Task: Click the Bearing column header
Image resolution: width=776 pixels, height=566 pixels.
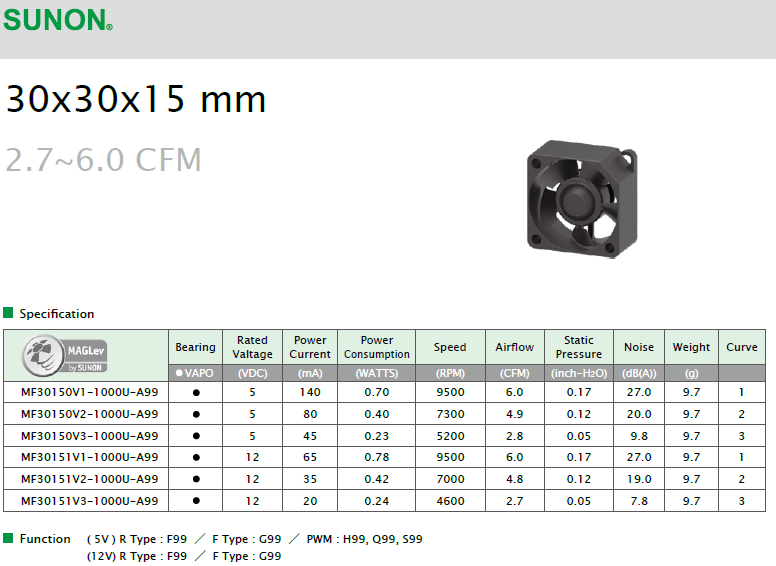Action: click(x=195, y=347)
